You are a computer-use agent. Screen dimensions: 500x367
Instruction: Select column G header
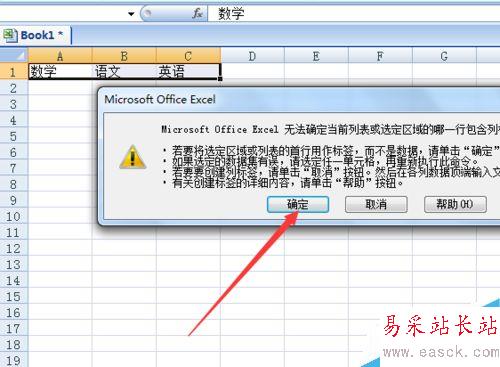(x=444, y=56)
